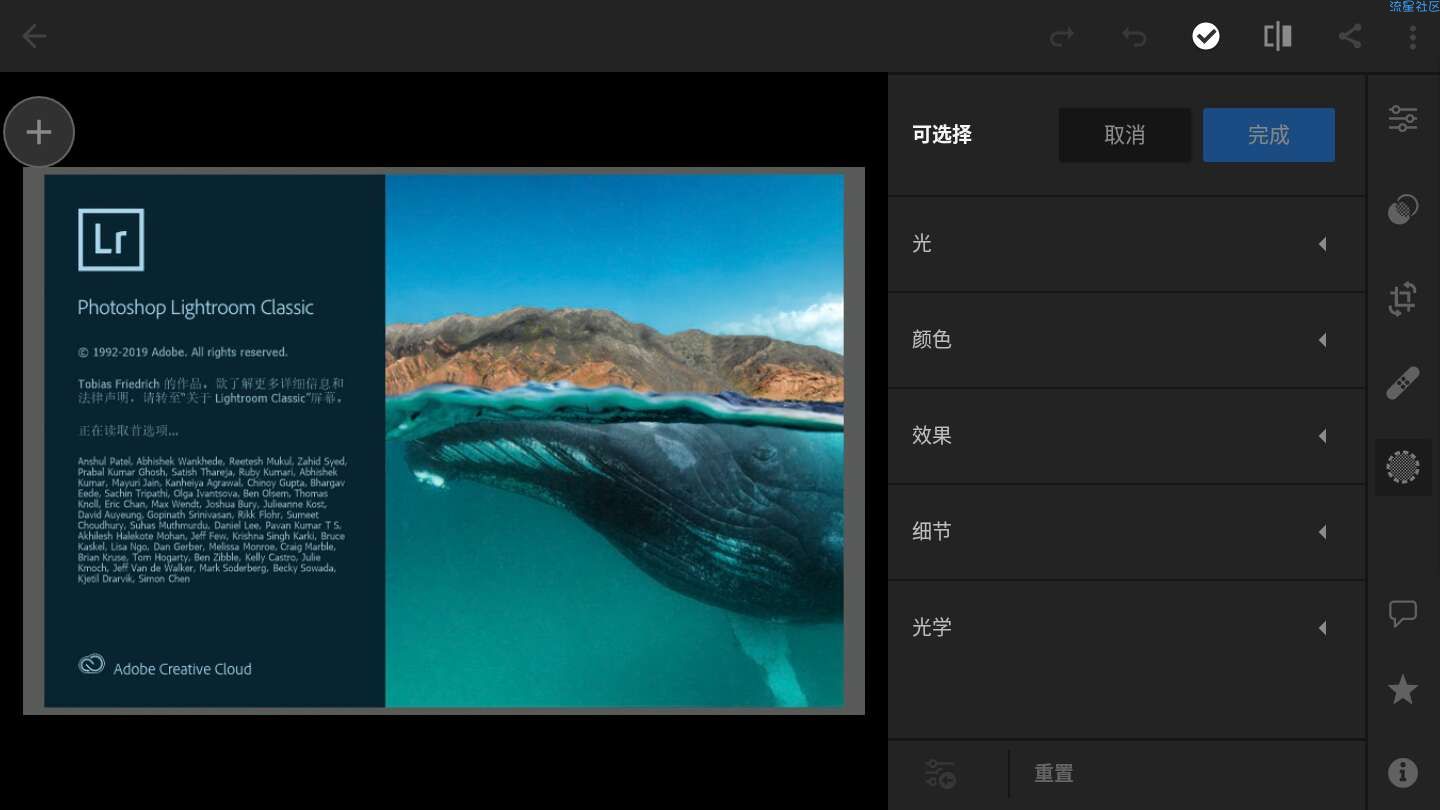Open the comments speech bubble icon
1440x810 pixels.
pyautogui.click(x=1403, y=613)
